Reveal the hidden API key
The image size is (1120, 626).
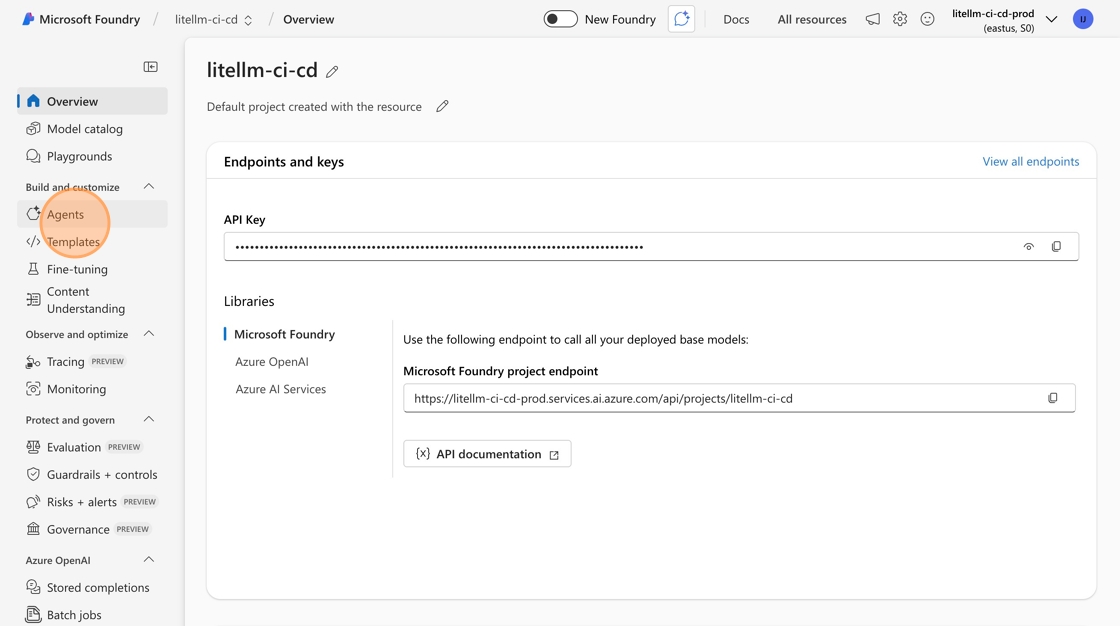pyautogui.click(x=1028, y=247)
